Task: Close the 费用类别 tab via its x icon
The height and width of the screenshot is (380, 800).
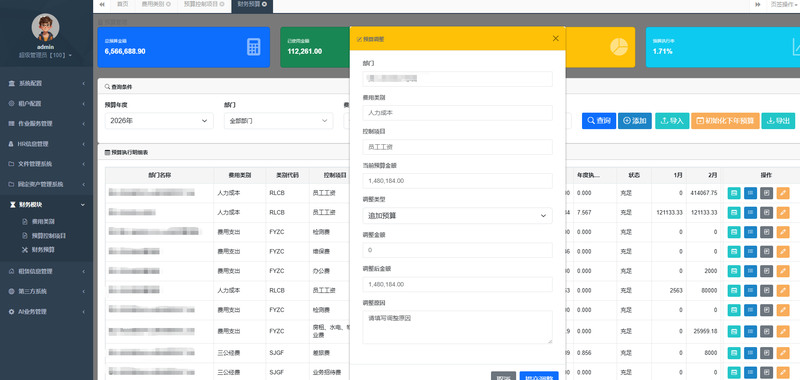Action: pos(168,4)
